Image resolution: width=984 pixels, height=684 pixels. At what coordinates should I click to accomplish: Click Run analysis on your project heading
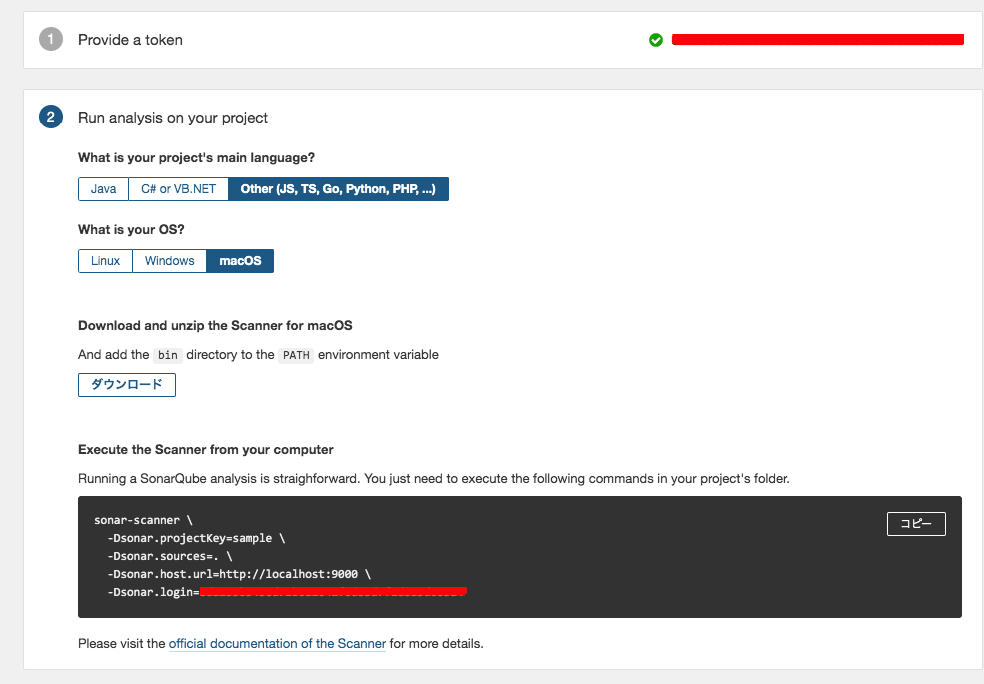(173, 118)
